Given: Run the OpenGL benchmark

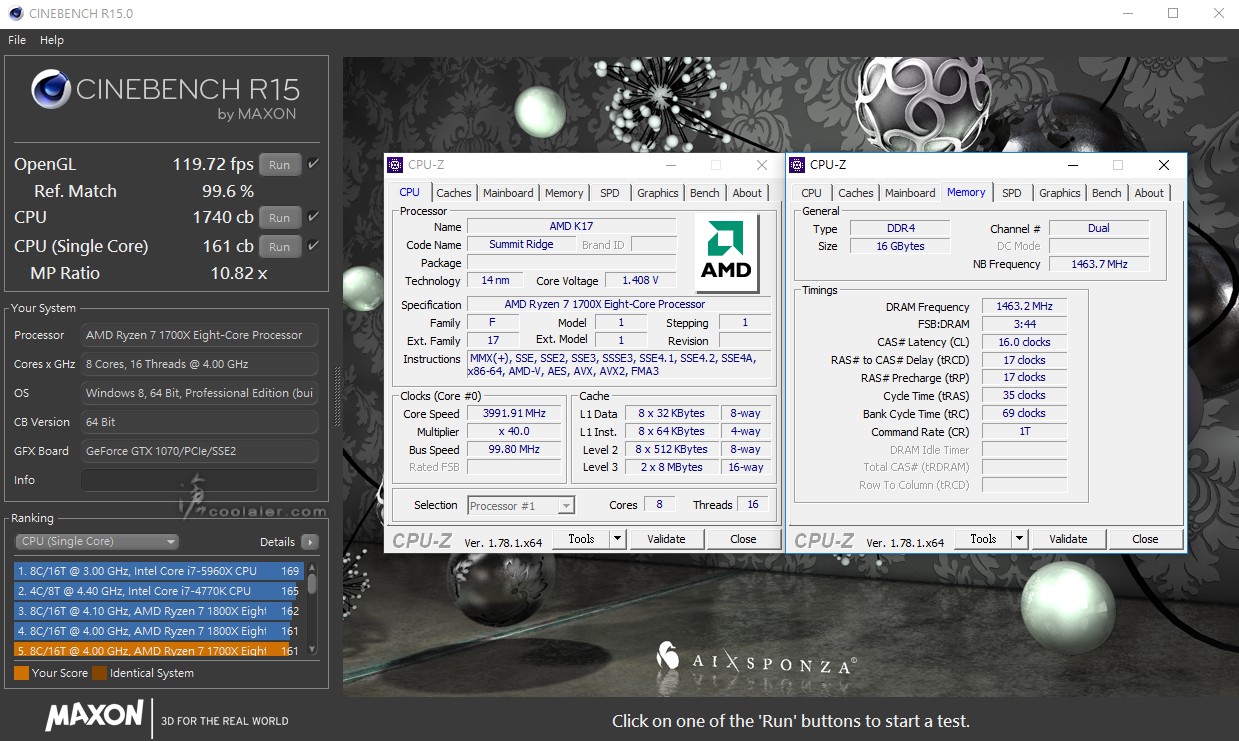Looking at the screenshot, I should pyautogui.click(x=280, y=165).
